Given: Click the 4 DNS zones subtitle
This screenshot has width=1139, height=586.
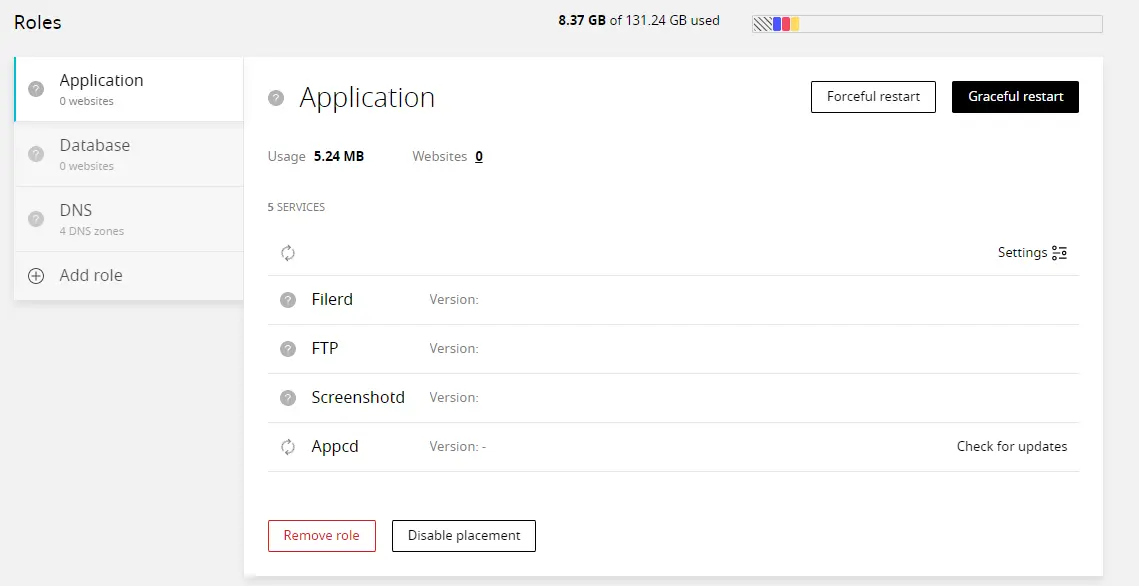Looking at the screenshot, I should [92, 231].
